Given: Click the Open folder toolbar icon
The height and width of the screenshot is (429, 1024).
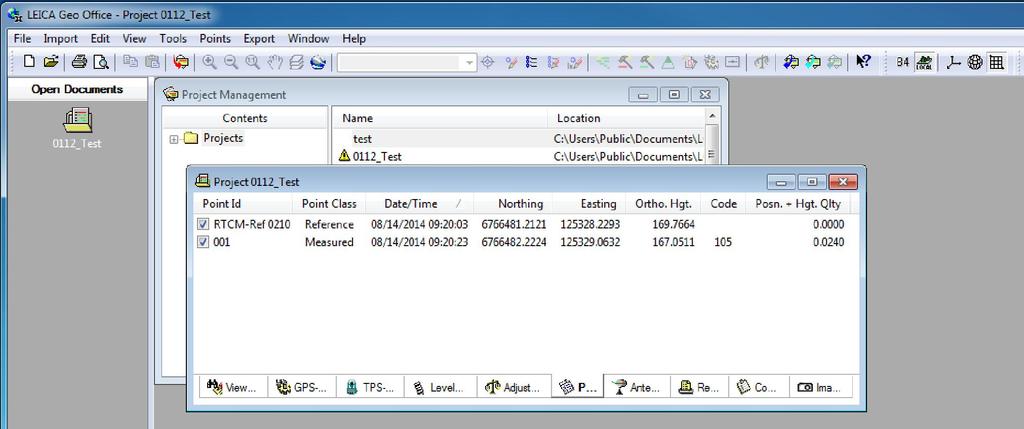Looking at the screenshot, I should pos(51,62).
